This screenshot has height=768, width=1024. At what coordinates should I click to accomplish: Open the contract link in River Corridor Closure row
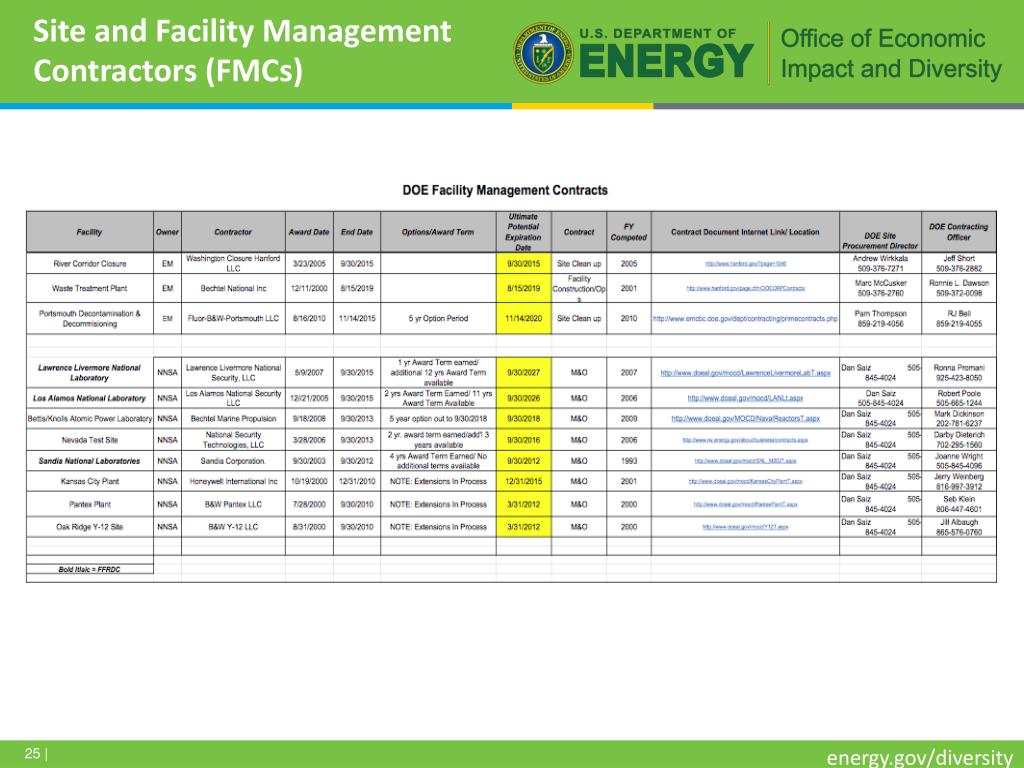point(745,264)
